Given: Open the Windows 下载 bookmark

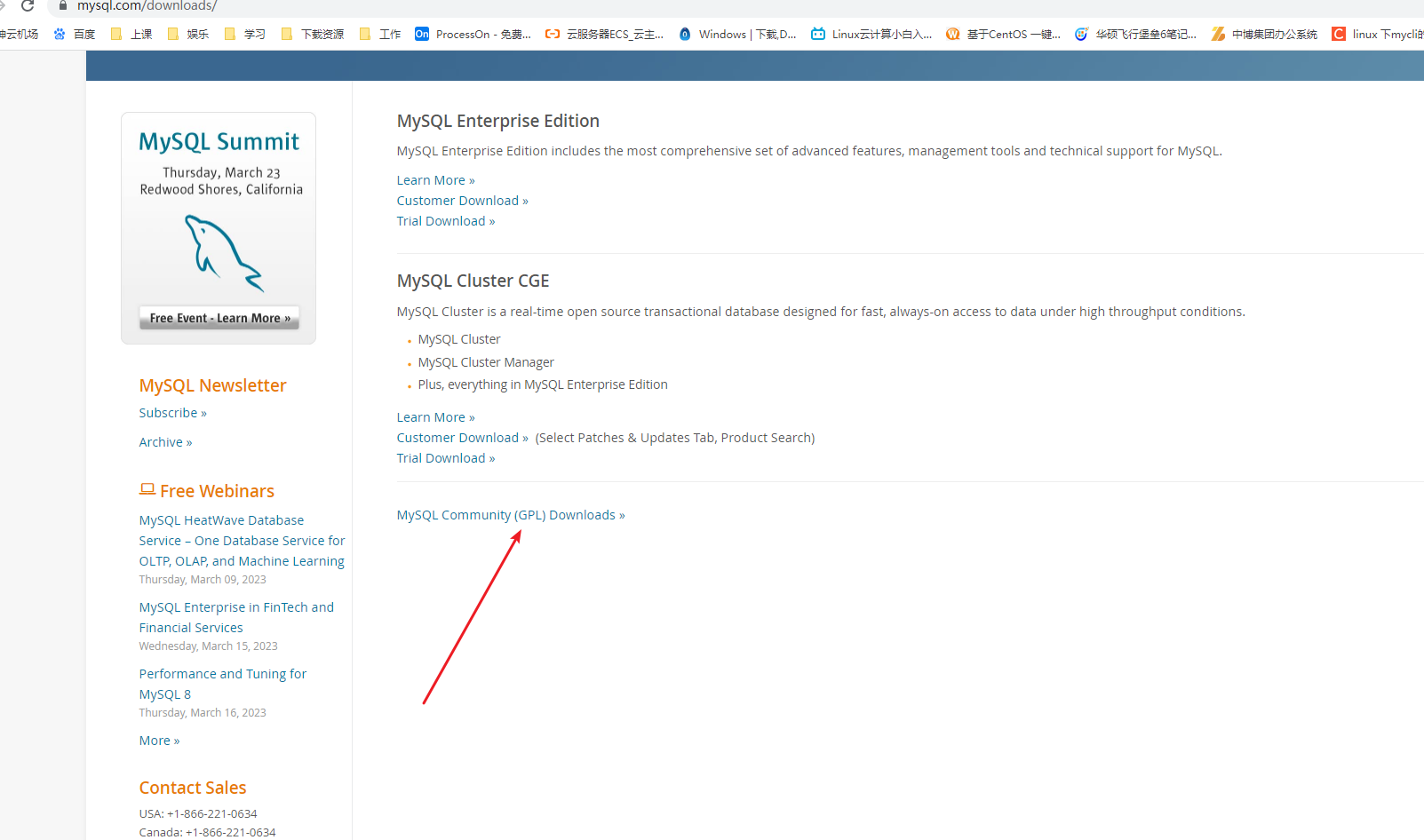Looking at the screenshot, I should coord(737,34).
